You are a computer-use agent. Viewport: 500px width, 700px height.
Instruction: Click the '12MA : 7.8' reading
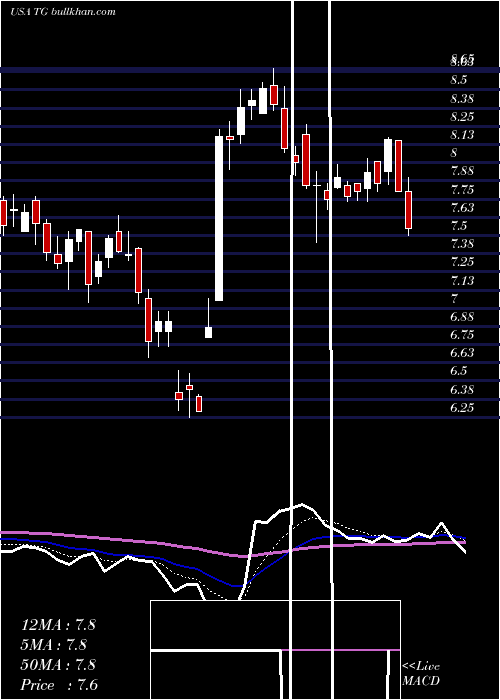58,625
